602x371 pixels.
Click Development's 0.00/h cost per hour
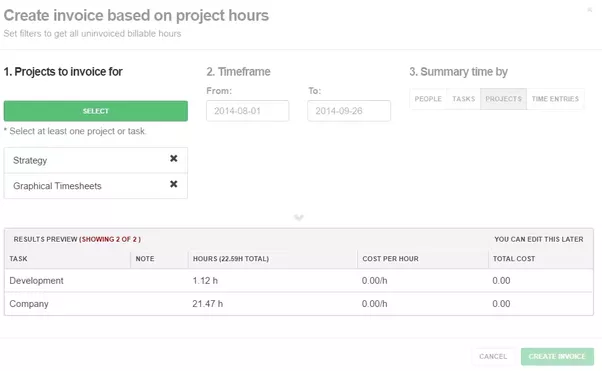coord(374,281)
